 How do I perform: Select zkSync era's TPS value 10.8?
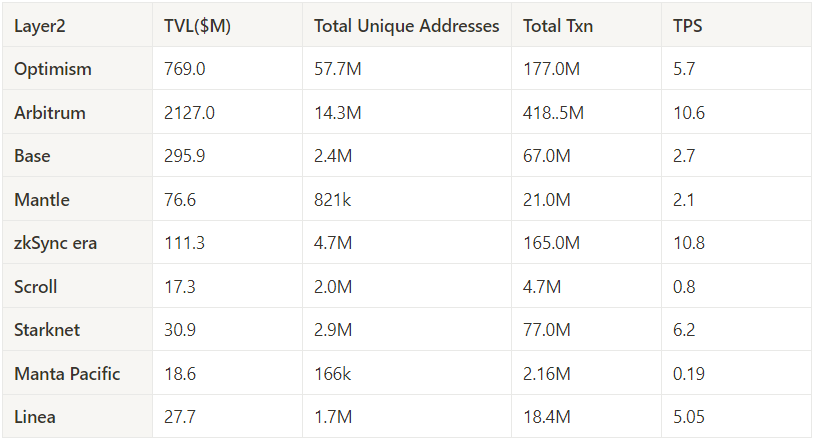pos(689,243)
